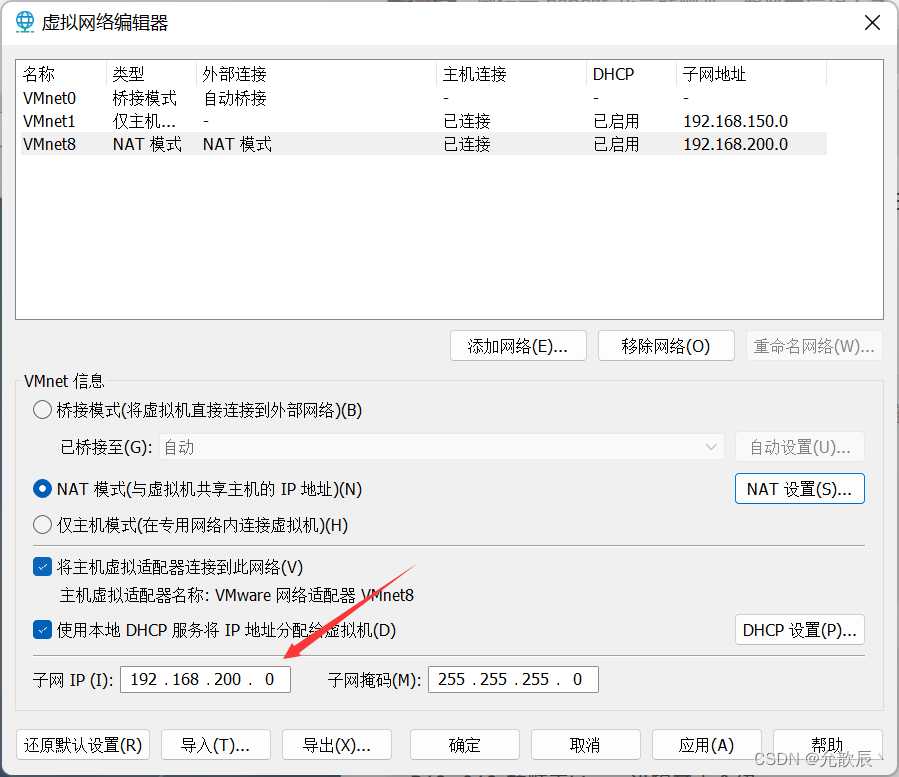This screenshot has width=899, height=777.
Task: Select the VMnet8 NAT network row
Action: click(x=424, y=144)
